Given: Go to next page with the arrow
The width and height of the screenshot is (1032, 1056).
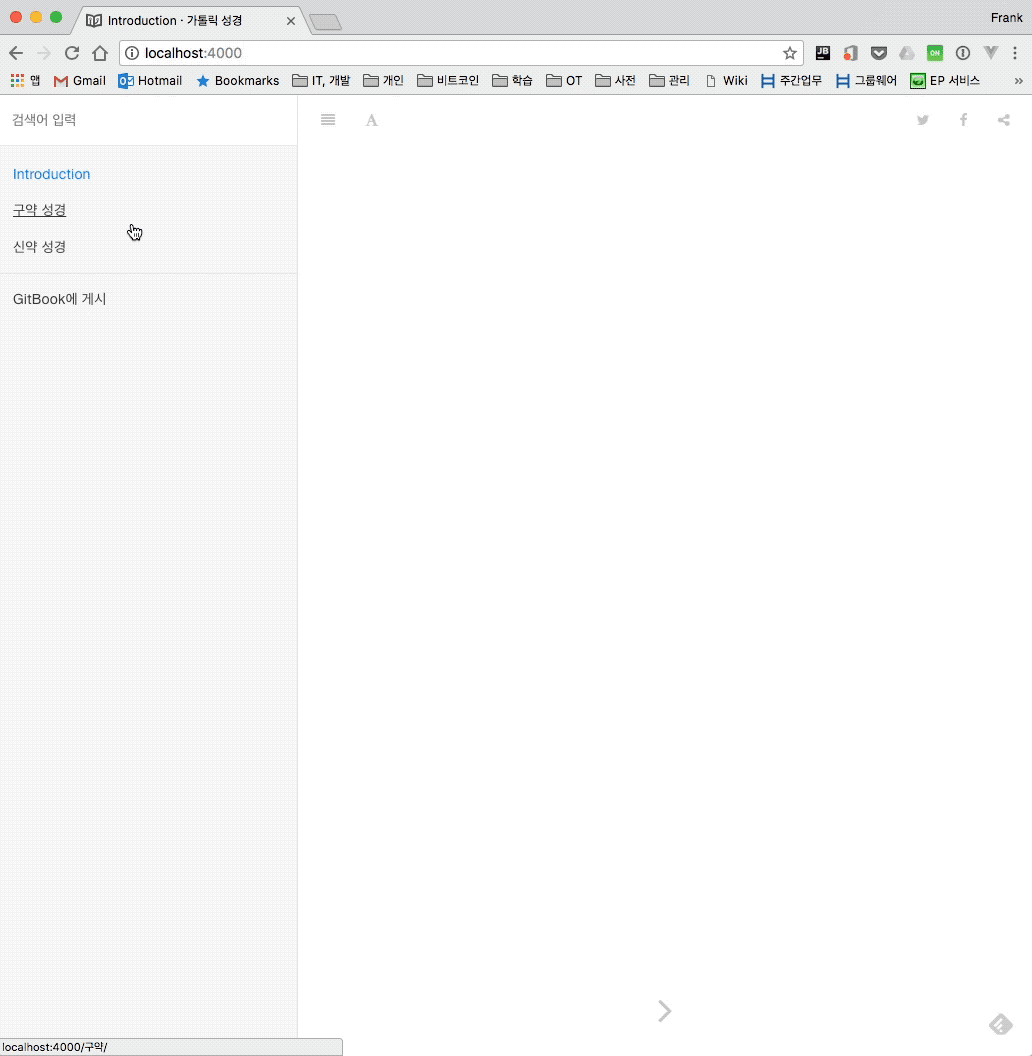Looking at the screenshot, I should (665, 1011).
